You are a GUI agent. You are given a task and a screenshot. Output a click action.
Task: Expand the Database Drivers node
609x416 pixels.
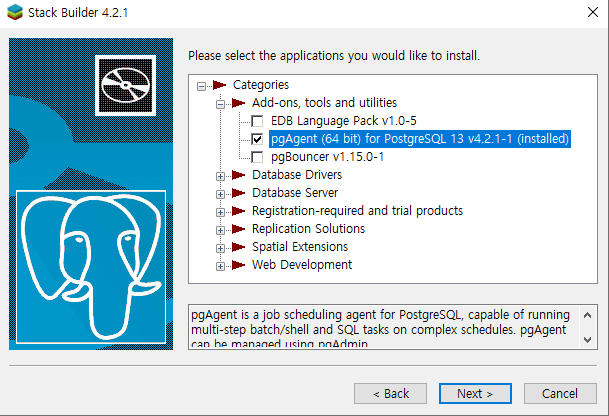[x=220, y=176]
